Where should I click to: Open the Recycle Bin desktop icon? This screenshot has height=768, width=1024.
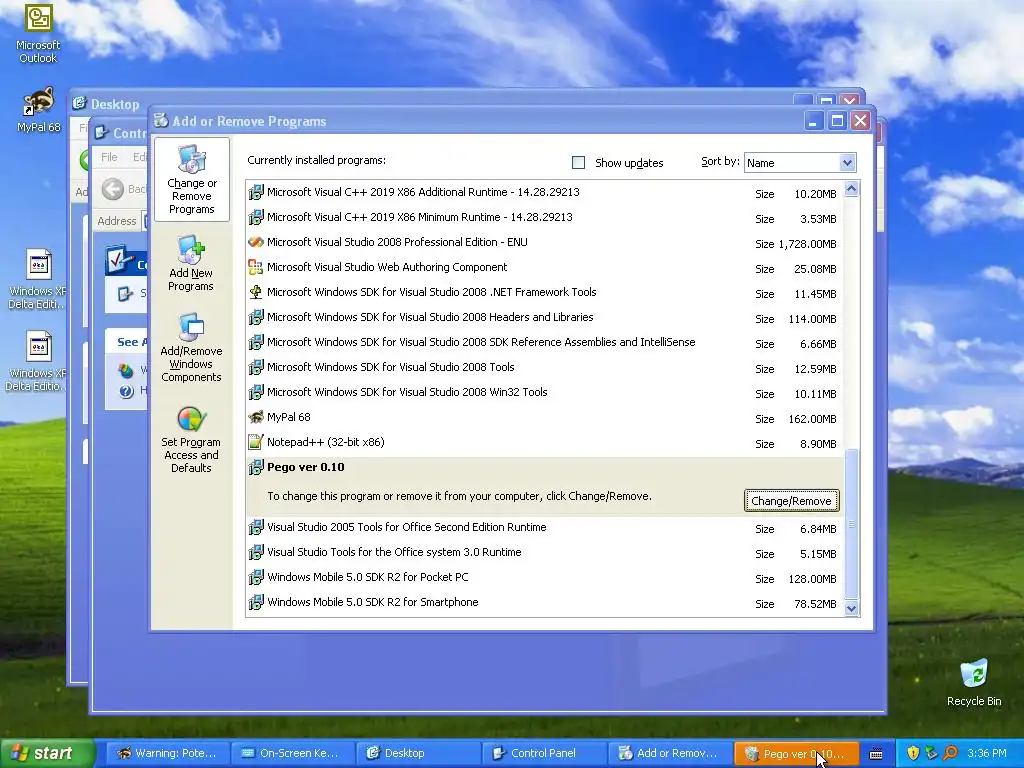coord(974,682)
